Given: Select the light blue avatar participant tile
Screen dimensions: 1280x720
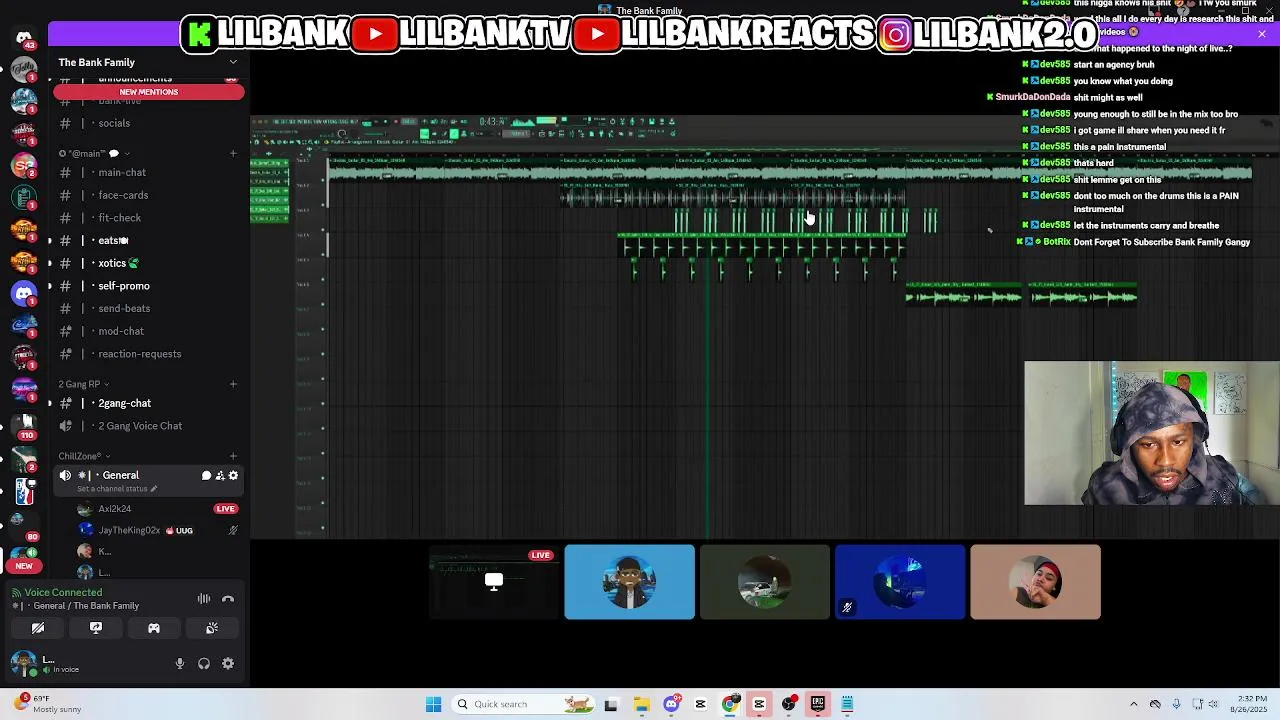Looking at the screenshot, I should (629, 582).
